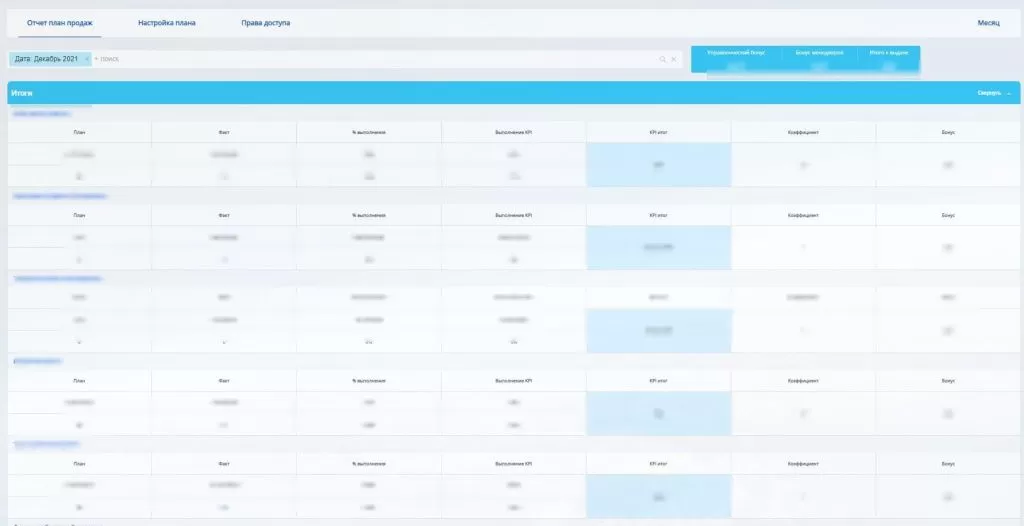1024x526 pixels.
Task: Open the Месяц period selector
Action: tap(988, 23)
